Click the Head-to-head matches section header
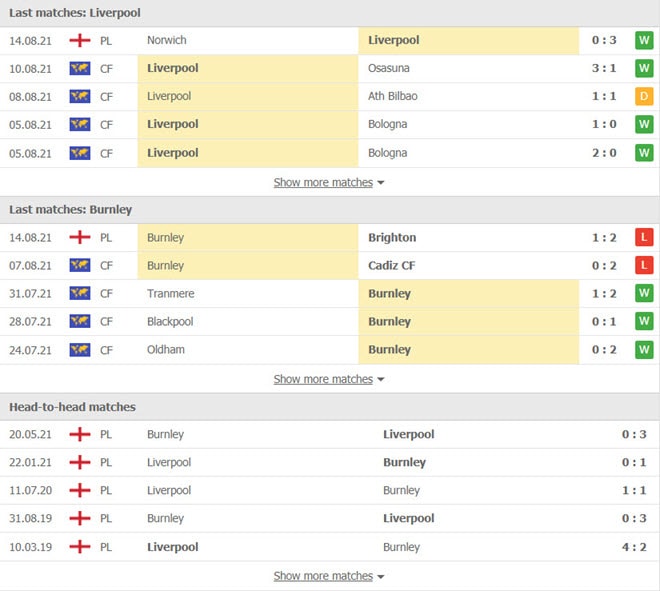The image size is (660, 591). pos(72,407)
